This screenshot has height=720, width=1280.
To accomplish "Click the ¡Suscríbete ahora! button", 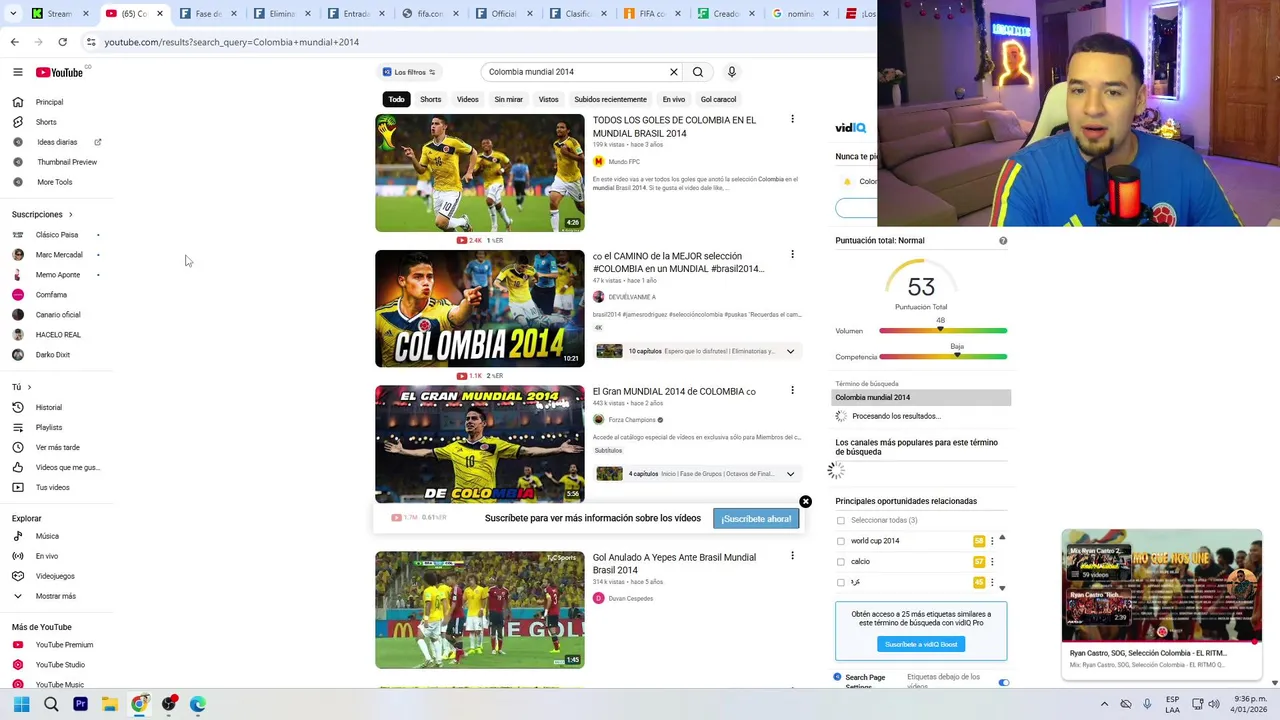I will point(756,519).
